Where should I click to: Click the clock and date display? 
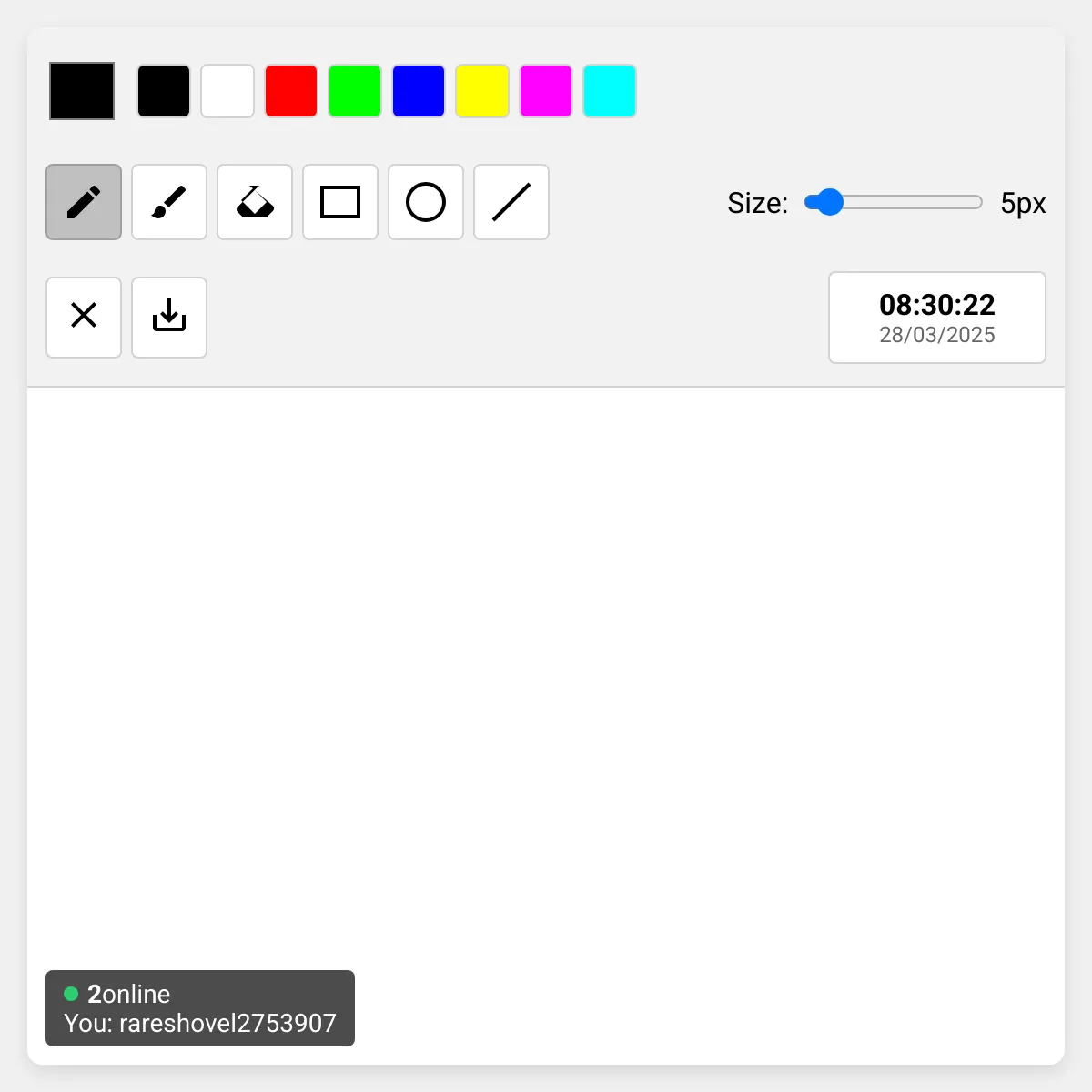pos(936,318)
